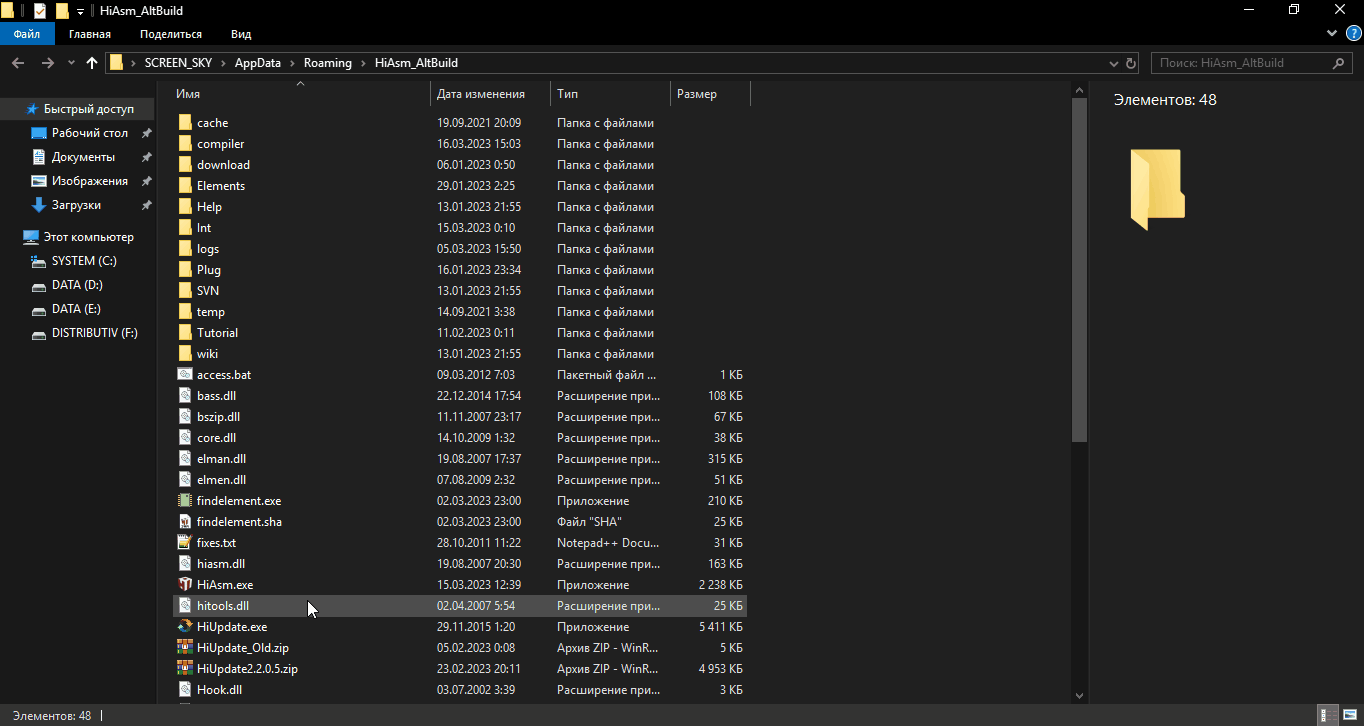Screen dimensions: 1364x726
Task: Open Quick access star icon
Action: (x=32, y=109)
